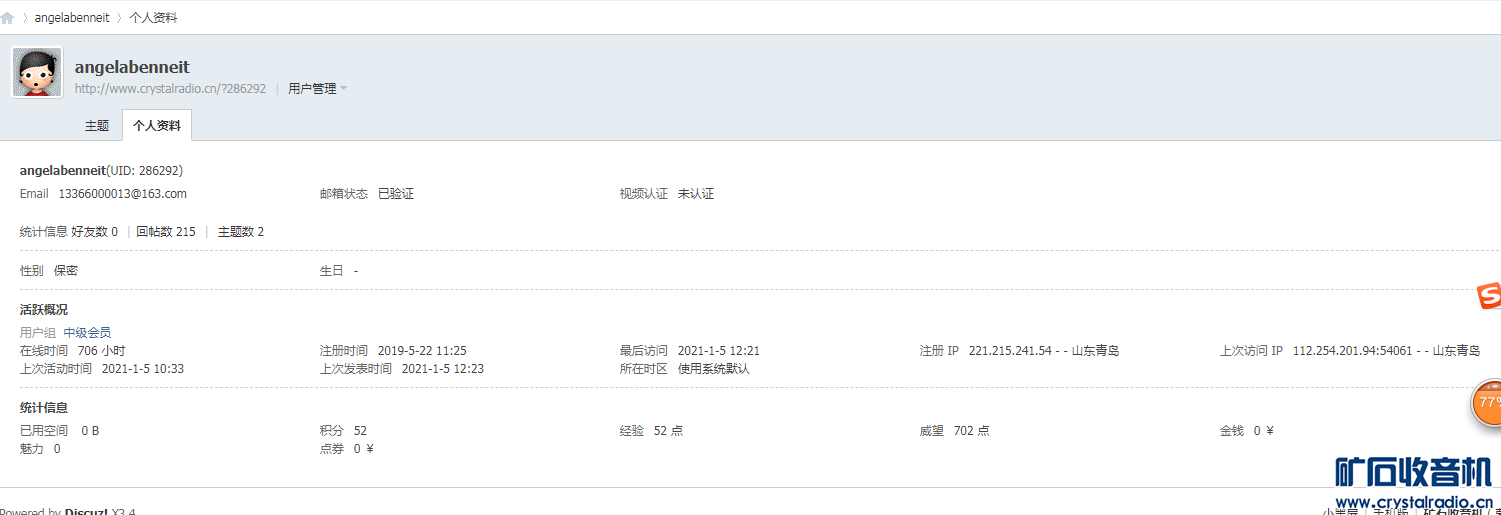1501x515 pixels.
Task: View the 回帖数 215 replies link
Action: coord(166,232)
